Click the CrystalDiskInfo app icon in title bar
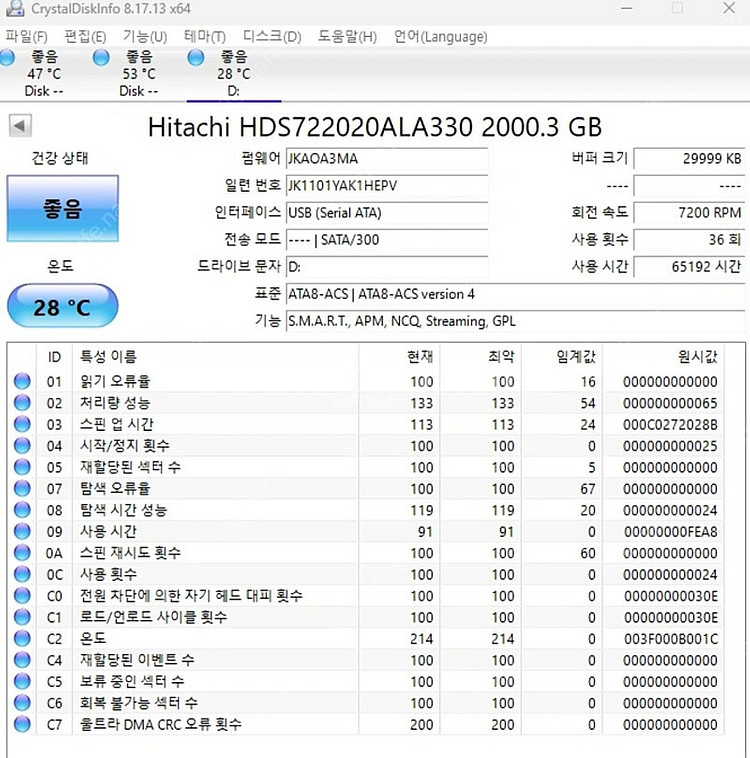The width and height of the screenshot is (750, 758). [x=15, y=9]
